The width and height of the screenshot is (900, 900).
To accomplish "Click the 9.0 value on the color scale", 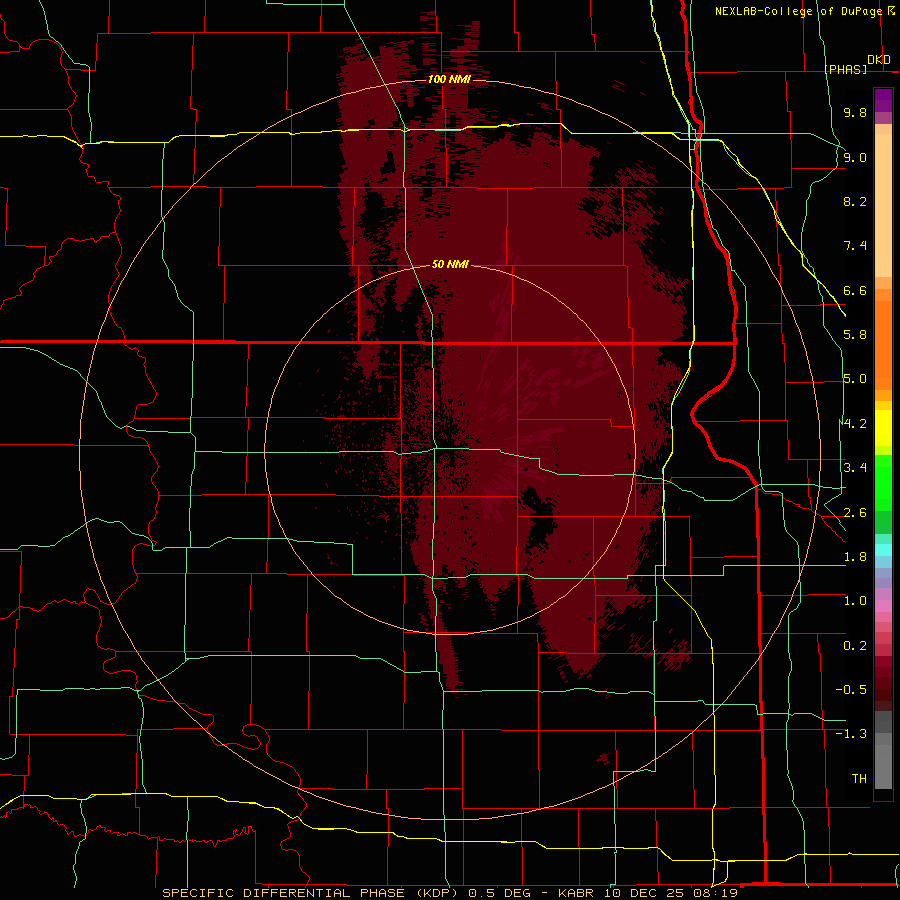I will (x=855, y=157).
